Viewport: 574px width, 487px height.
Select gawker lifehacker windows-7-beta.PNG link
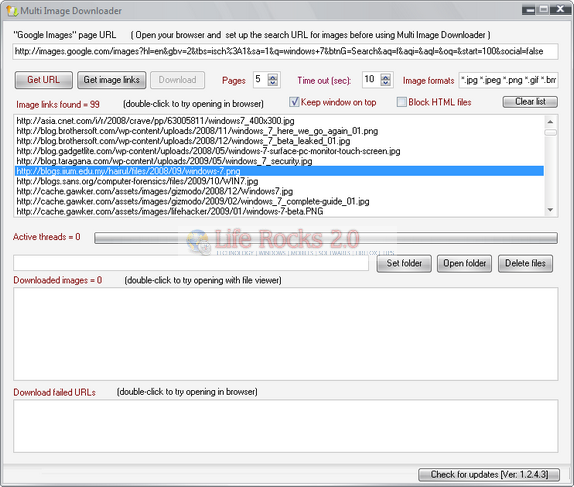point(279,211)
